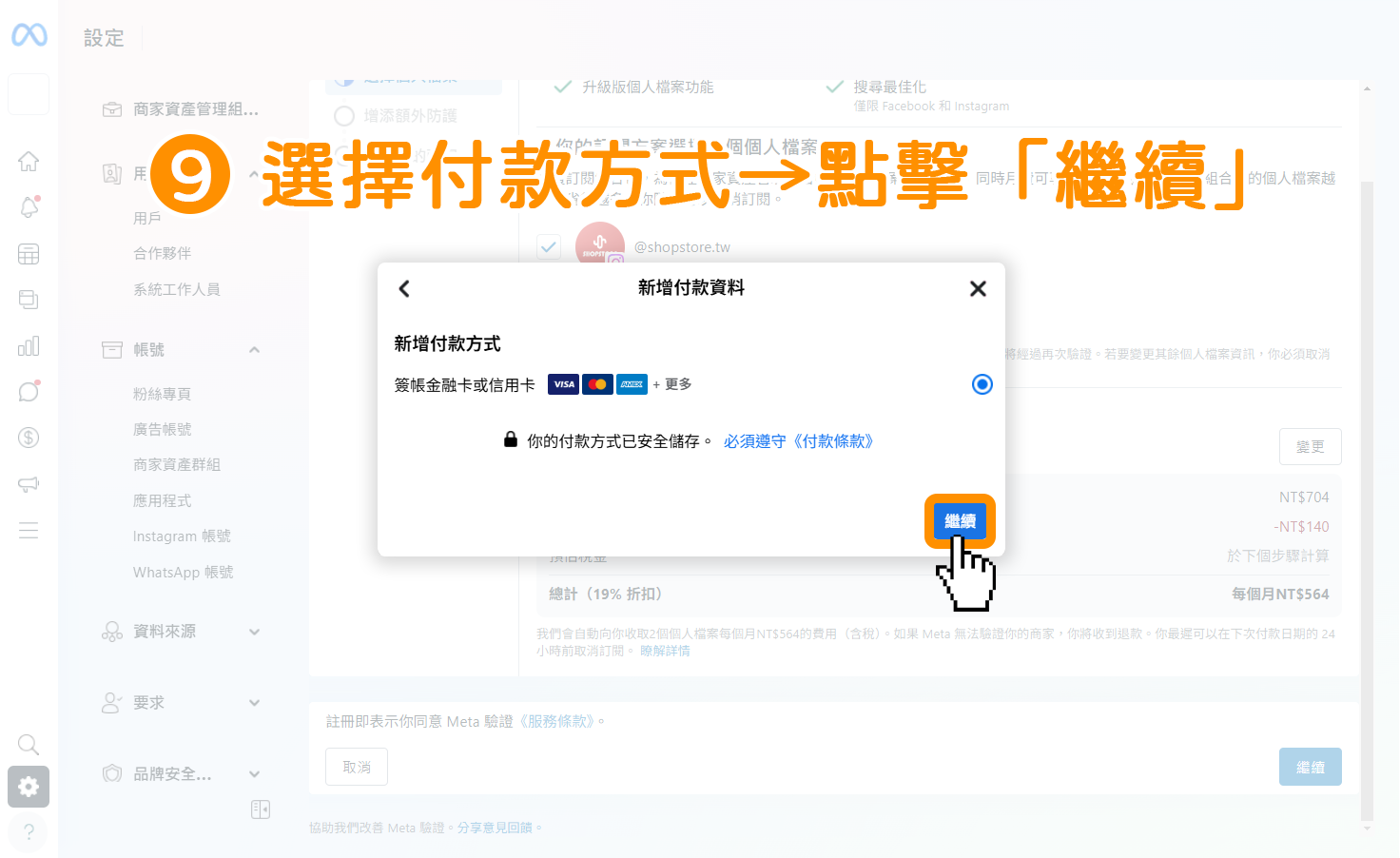The width and height of the screenshot is (1400, 858).
Task: Click 升級版個人檔案功能 feature text
Action: pos(648,88)
